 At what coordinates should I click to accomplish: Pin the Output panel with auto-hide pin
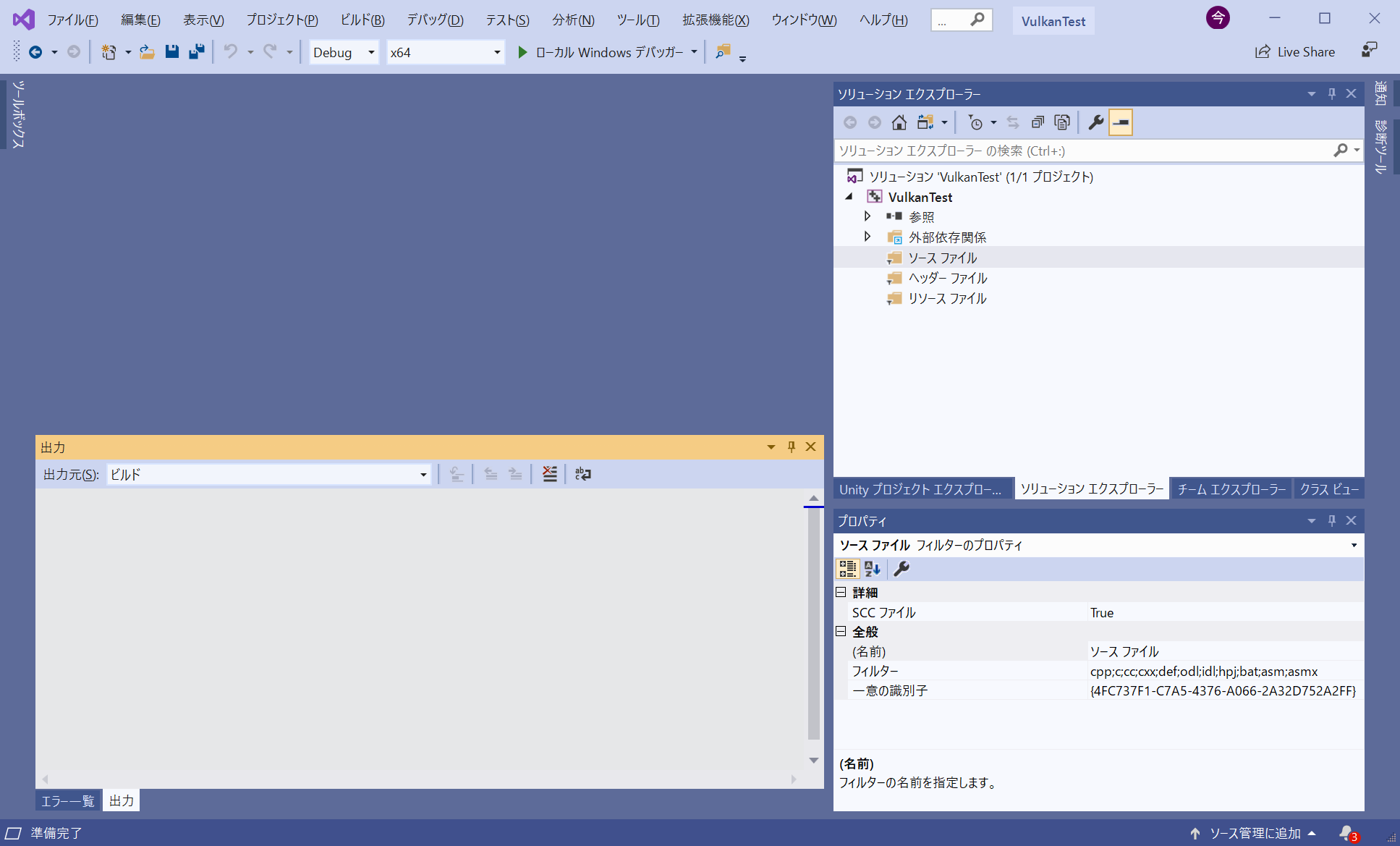[x=792, y=447]
